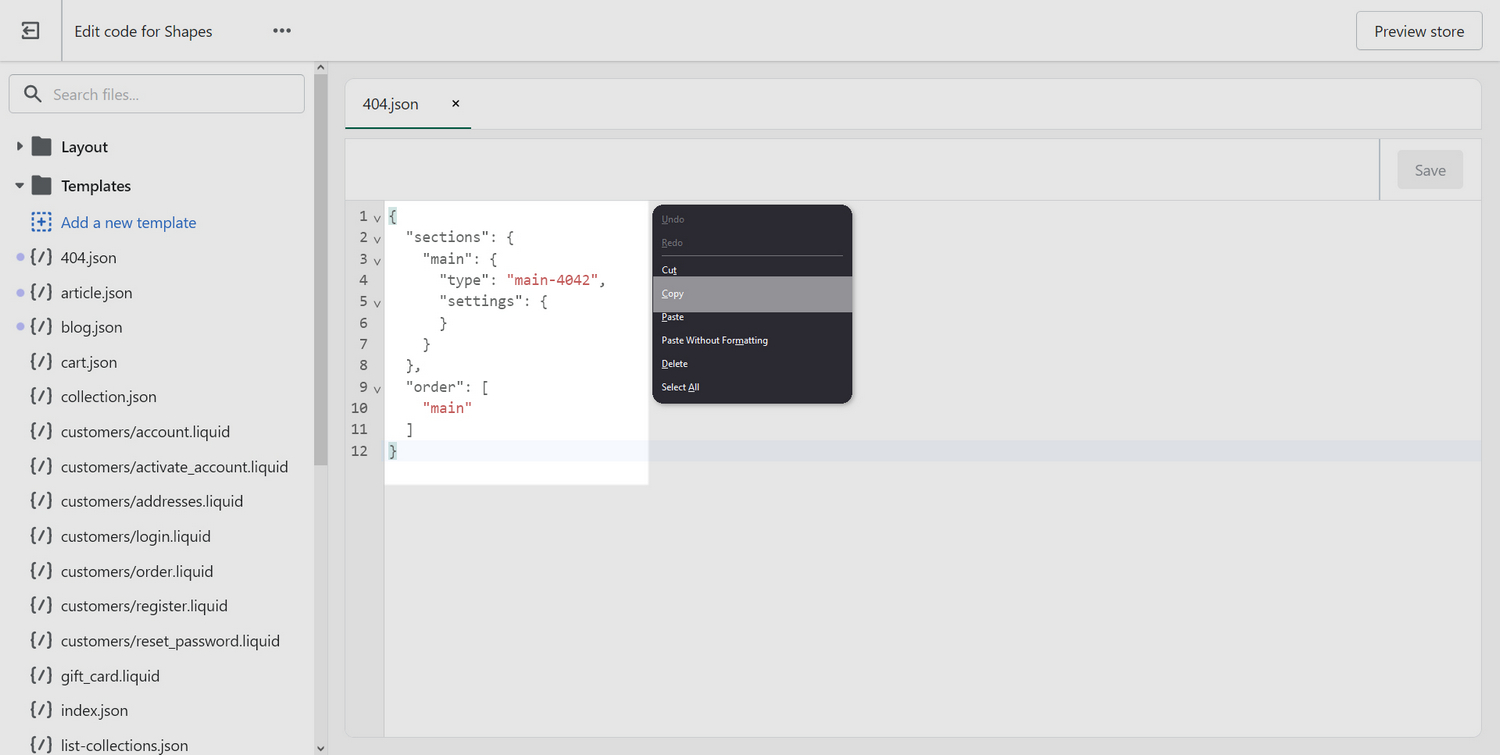This screenshot has width=1500, height=755.
Task: Open the three-dots more actions menu
Action: [282, 31]
